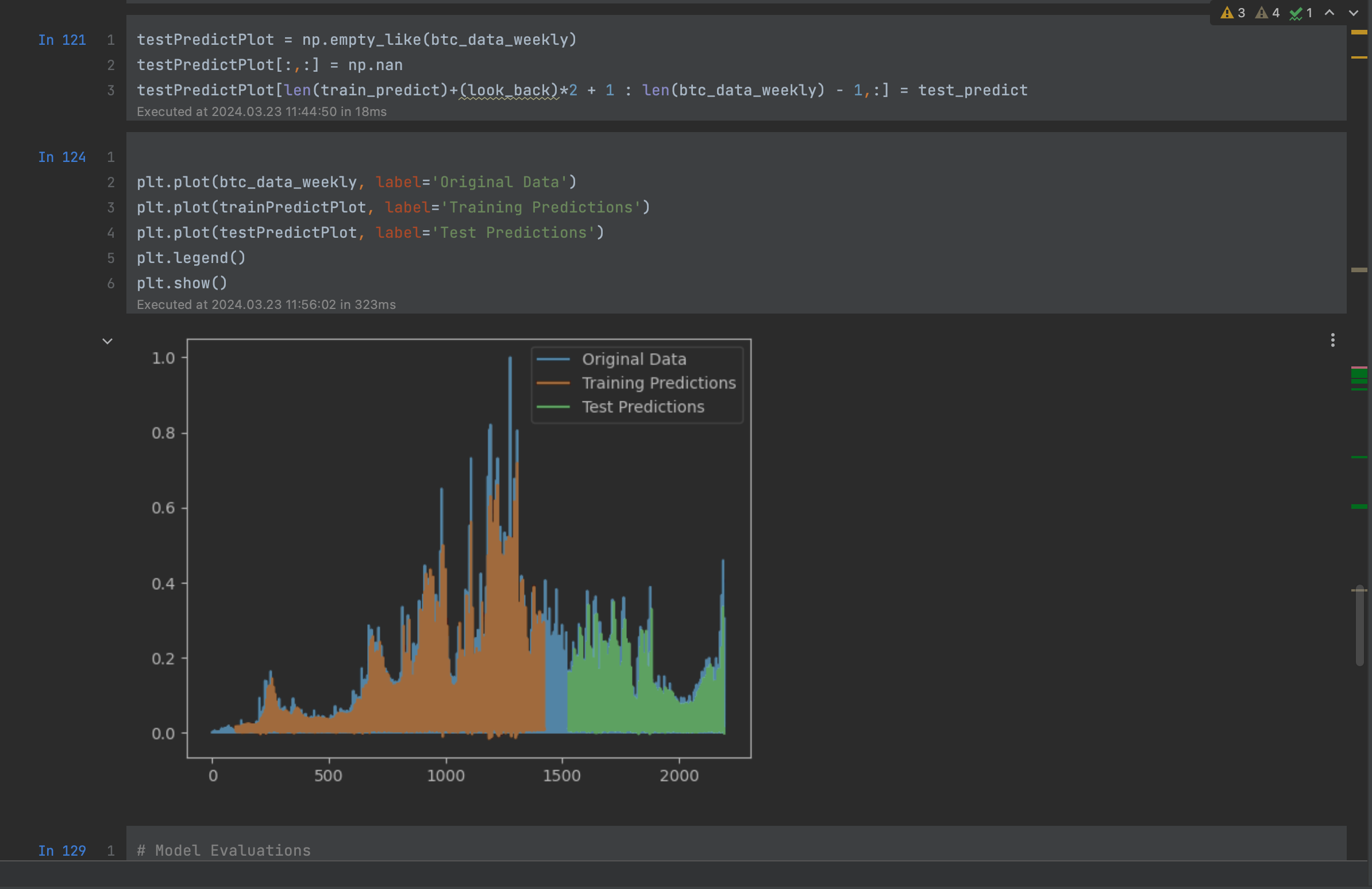Click the vertical scrollbar thumb
The width and height of the screenshot is (1372, 889).
click(1359, 625)
